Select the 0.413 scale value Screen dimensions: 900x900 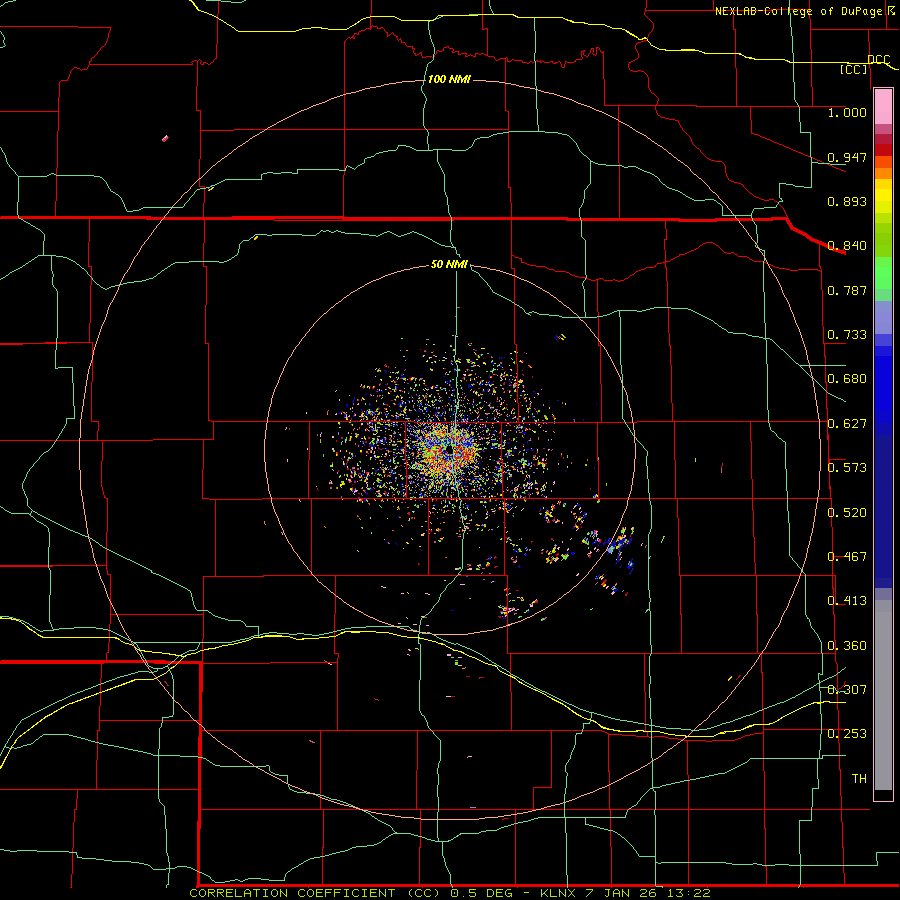tap(847, 601)
